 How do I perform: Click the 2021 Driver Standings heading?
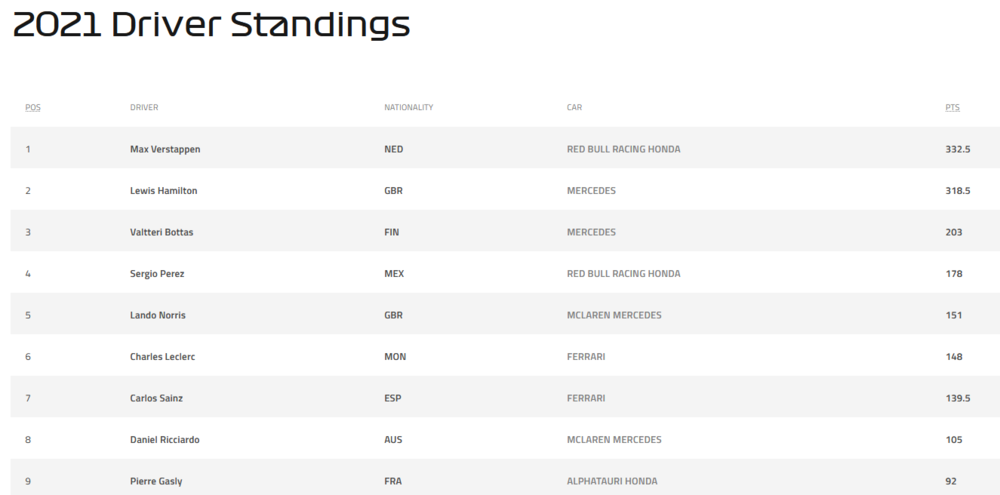pos(211,25)
